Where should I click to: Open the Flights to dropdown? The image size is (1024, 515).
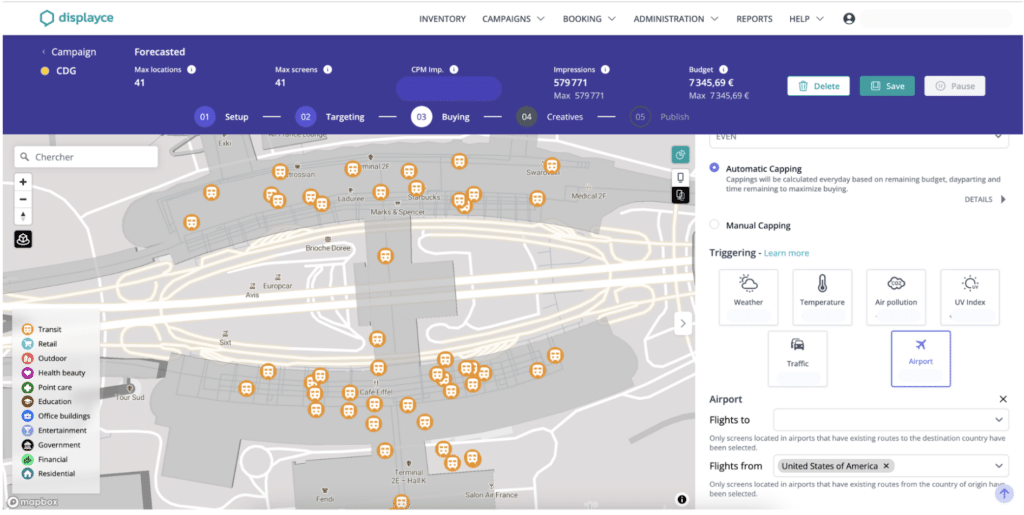click(891, 420)
